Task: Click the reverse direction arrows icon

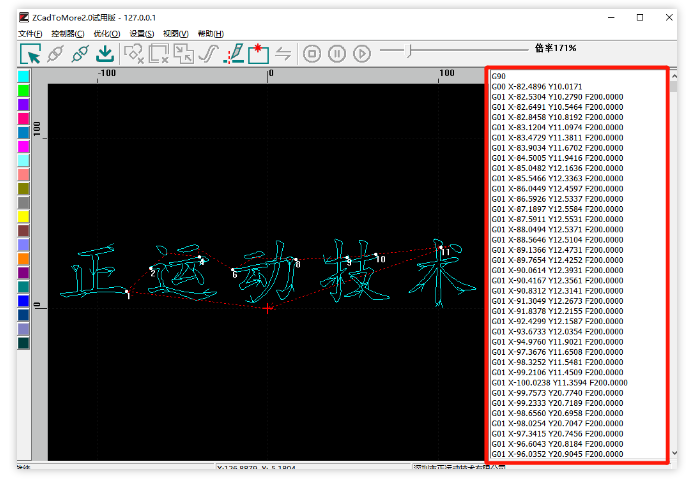Action: click(x=283, y=54)
